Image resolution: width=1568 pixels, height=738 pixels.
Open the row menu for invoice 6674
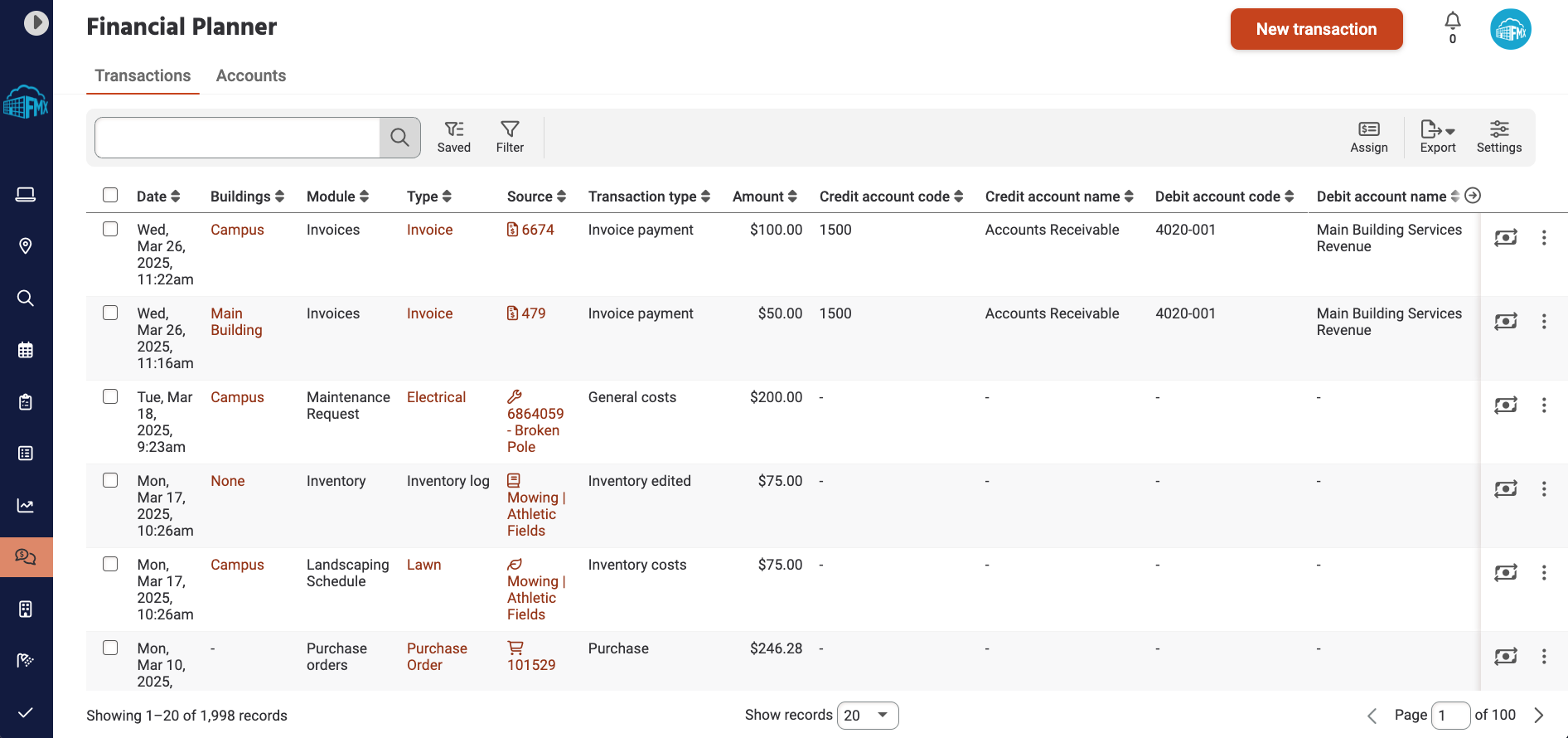click(x=1544, y=238)
